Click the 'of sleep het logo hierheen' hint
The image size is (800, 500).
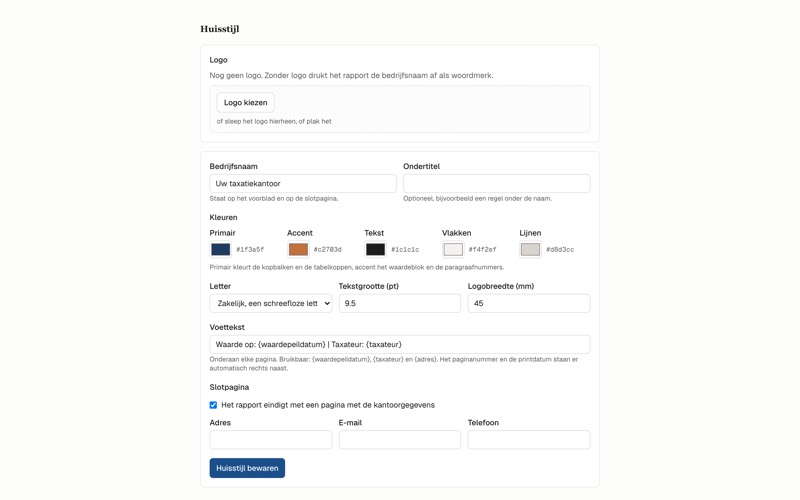point(274,121)
